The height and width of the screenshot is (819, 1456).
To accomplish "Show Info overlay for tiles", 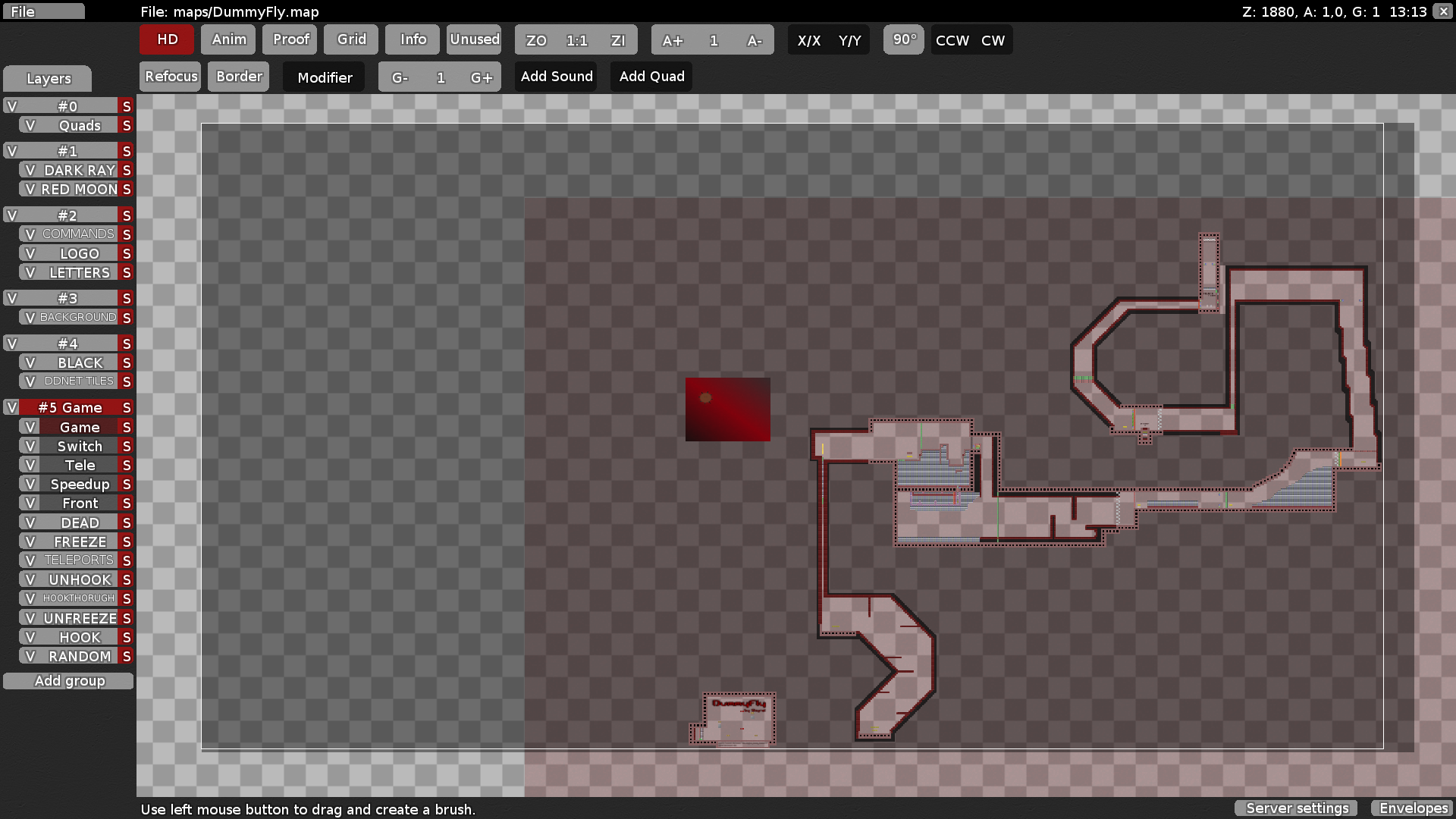I will (412, 39).
